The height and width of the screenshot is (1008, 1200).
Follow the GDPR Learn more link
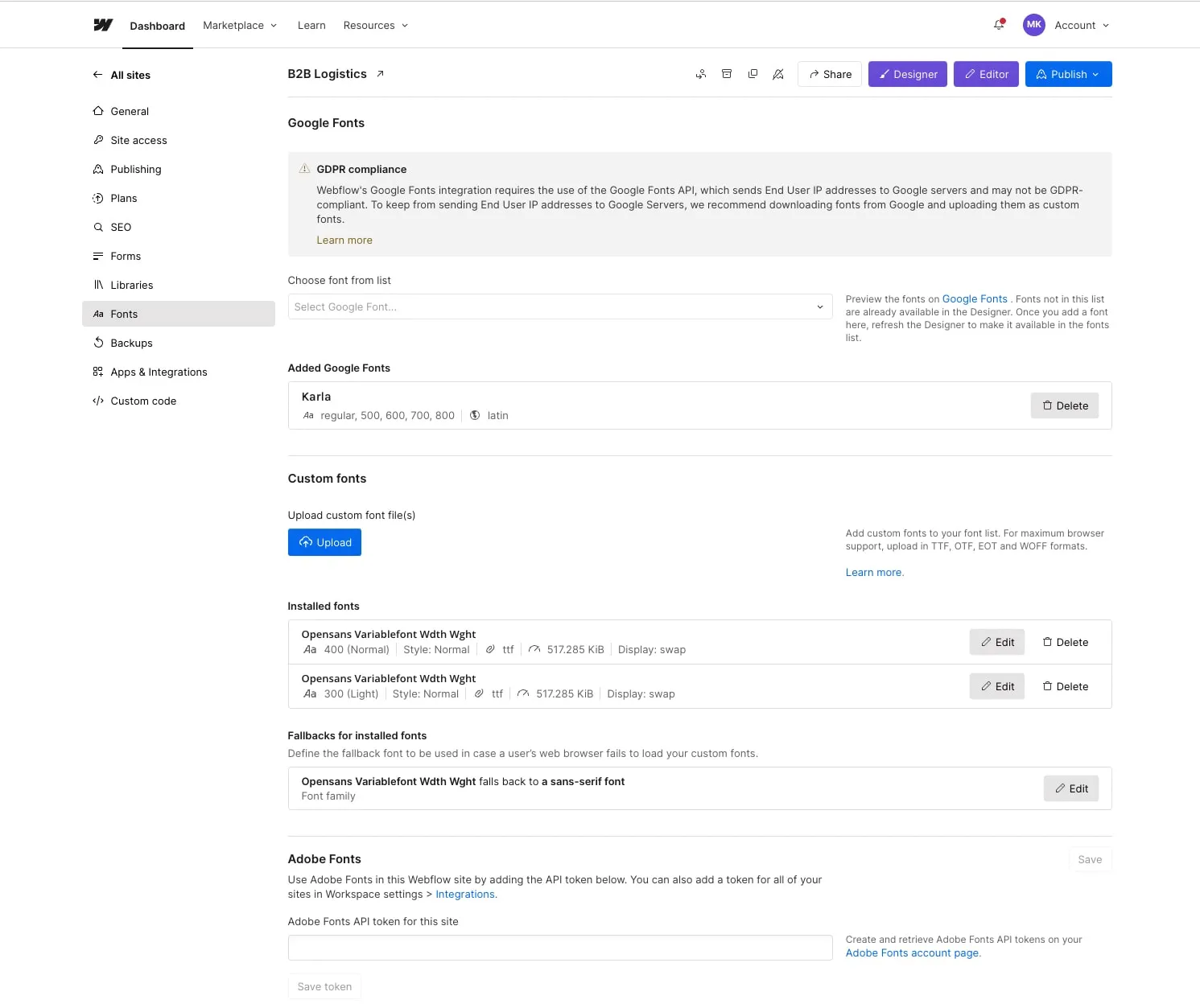click(344, 240)
